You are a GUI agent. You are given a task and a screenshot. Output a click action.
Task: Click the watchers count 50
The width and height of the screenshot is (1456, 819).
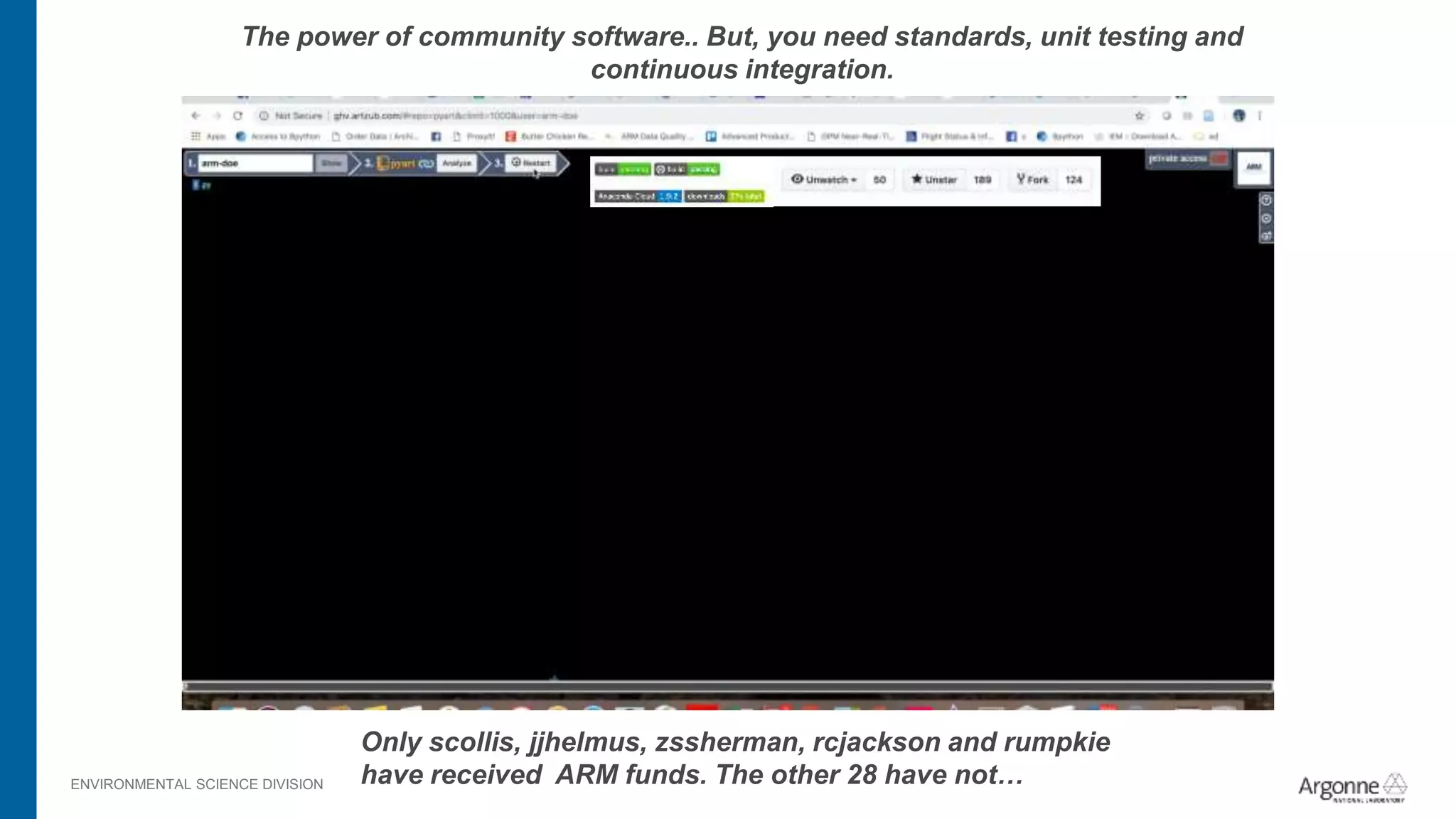point(879,180)
